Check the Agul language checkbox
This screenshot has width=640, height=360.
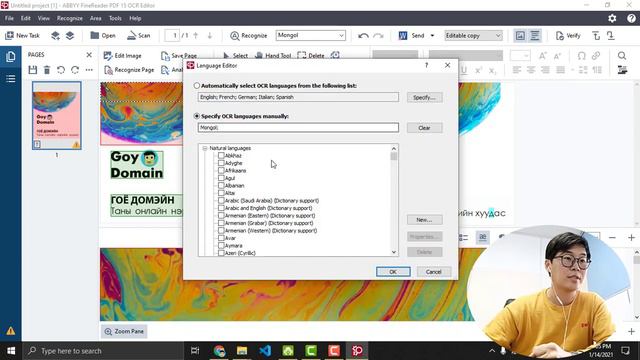click(x=221, y=178)
